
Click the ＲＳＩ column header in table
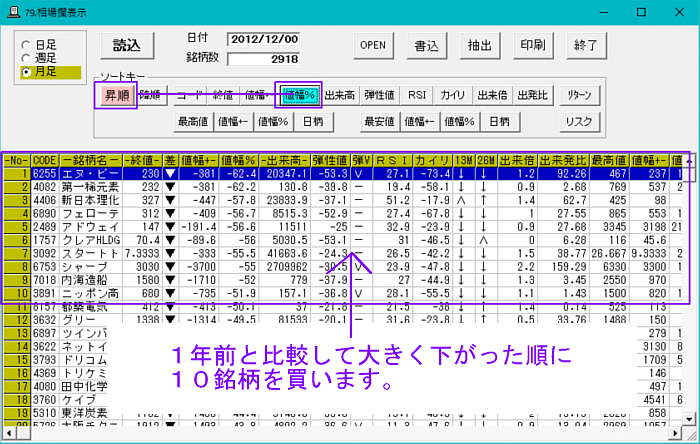[392, 161]
